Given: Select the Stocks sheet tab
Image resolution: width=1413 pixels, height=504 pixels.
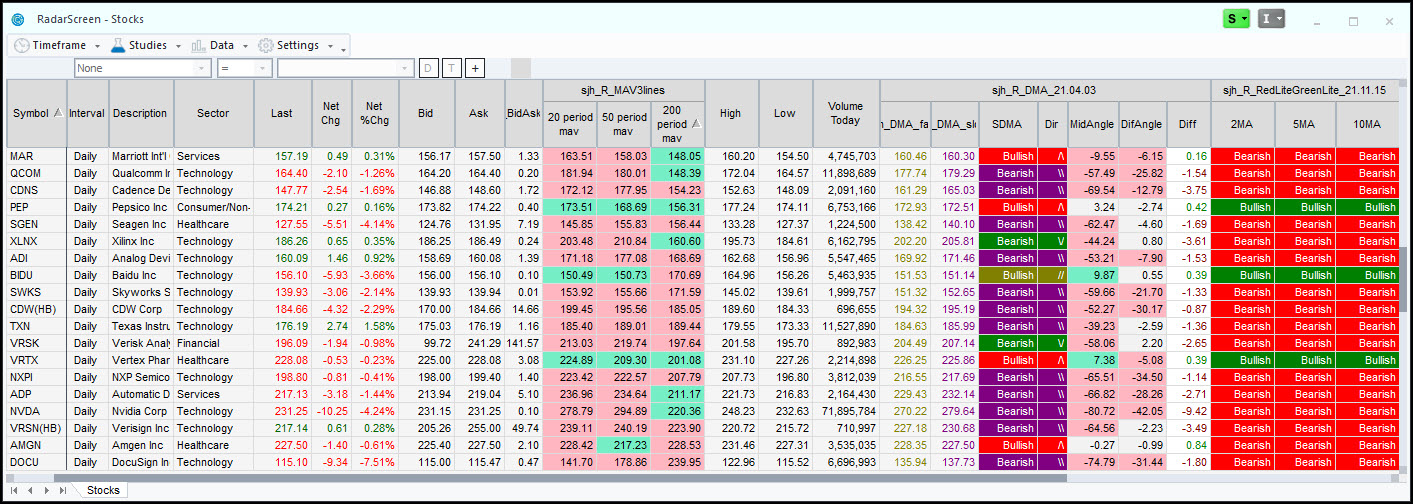Looking at the screenshot, I should (x=103, y=490).
